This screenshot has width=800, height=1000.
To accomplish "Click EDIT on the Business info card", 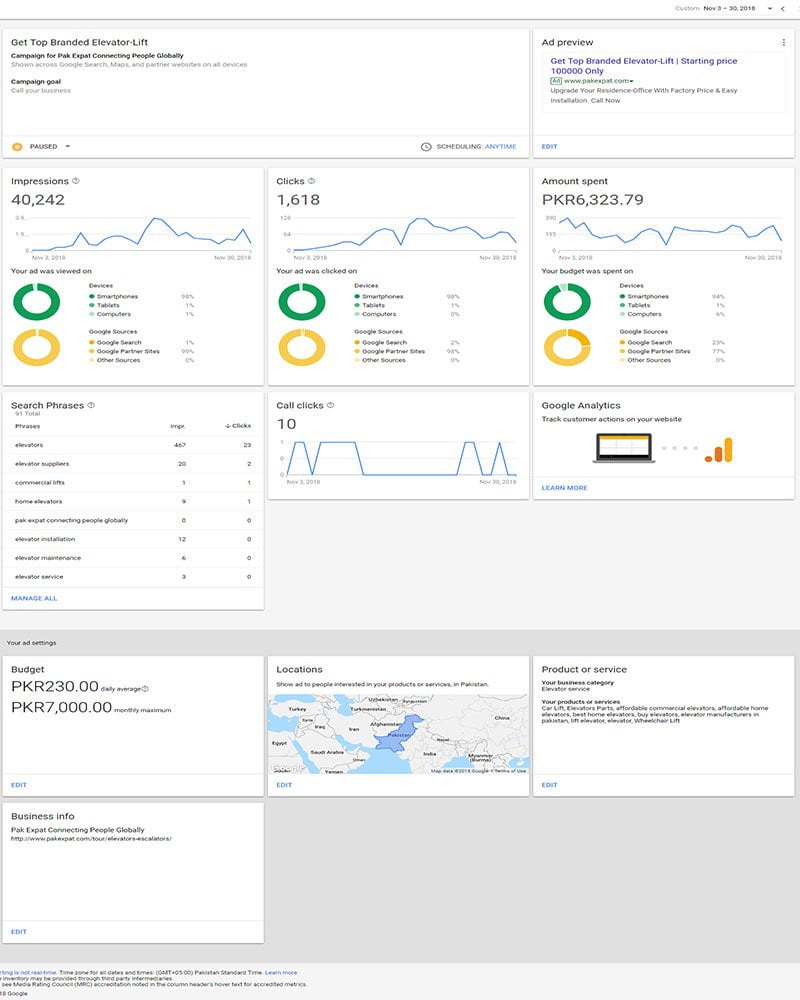I will tap(19, 932).
